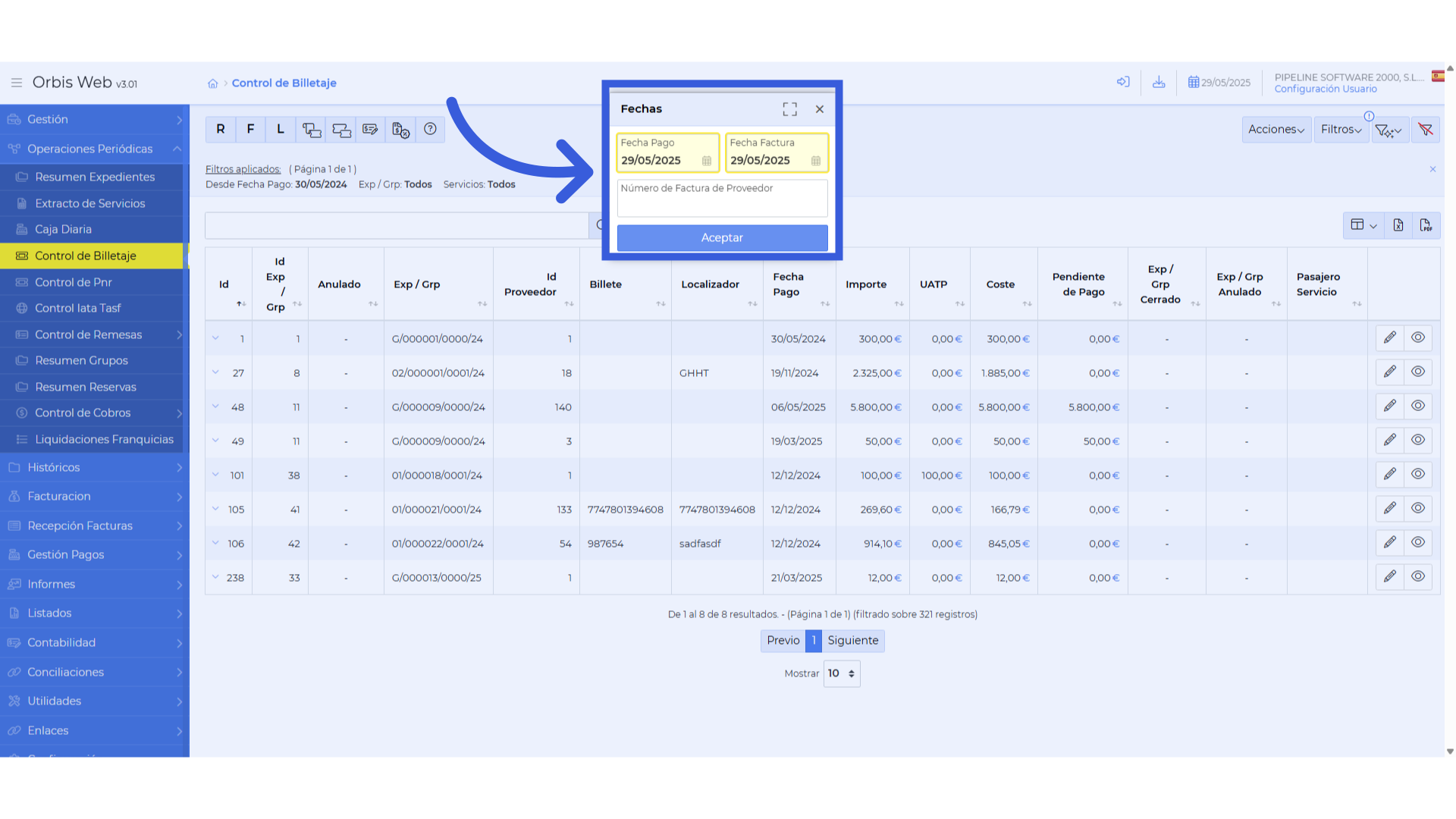Open the Acciones dropdown
The image size is (1456, 819).
click(1276, 130)
